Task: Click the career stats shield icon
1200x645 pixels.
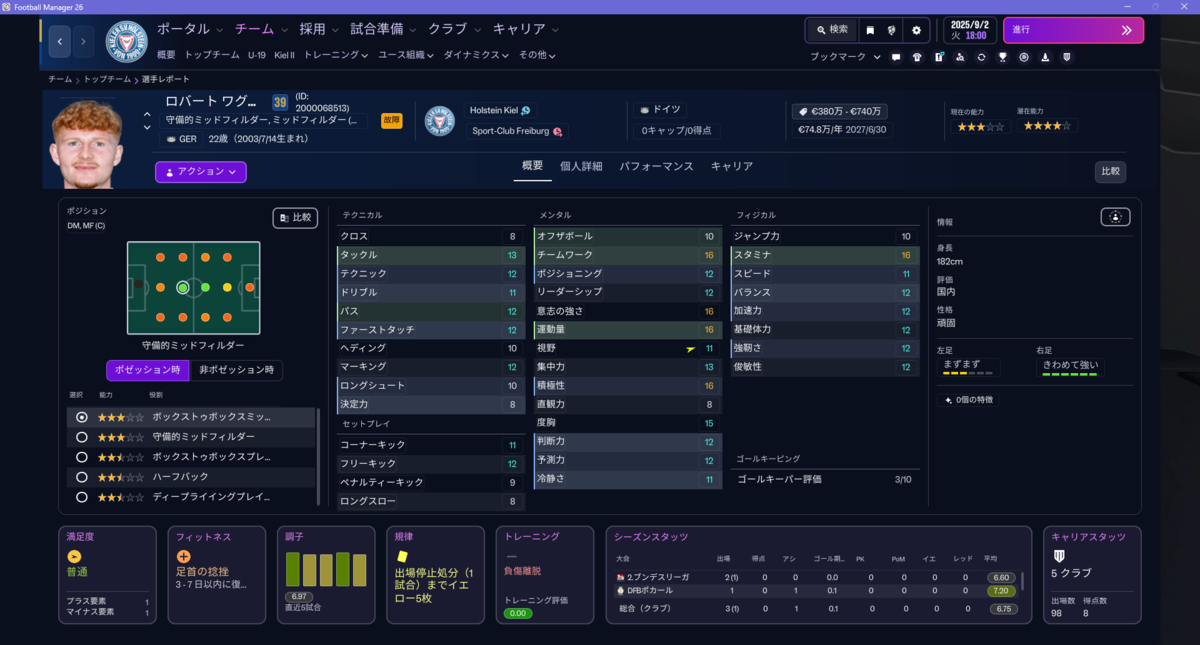Action: pos(1059,556)
